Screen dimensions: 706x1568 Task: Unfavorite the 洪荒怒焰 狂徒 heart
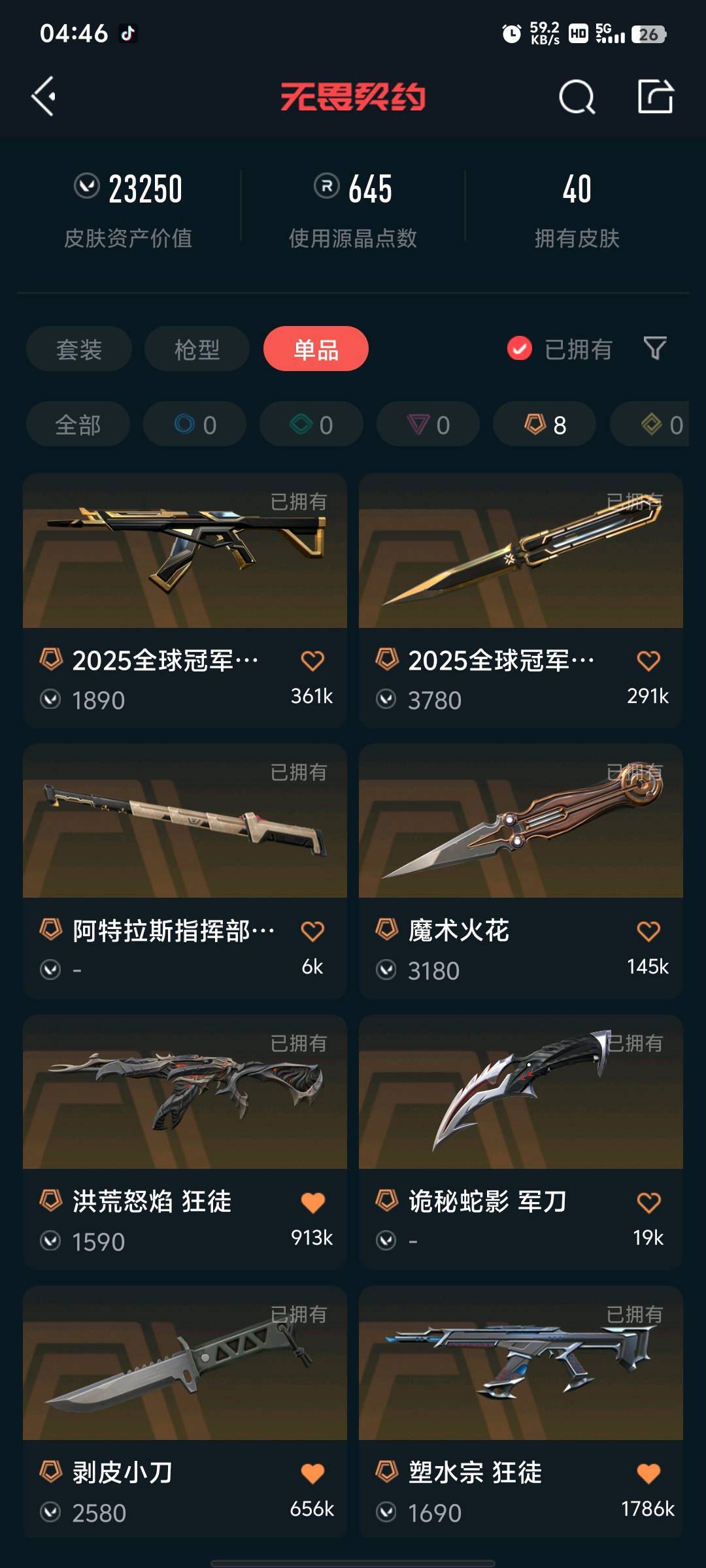[x=312, y=1202]
